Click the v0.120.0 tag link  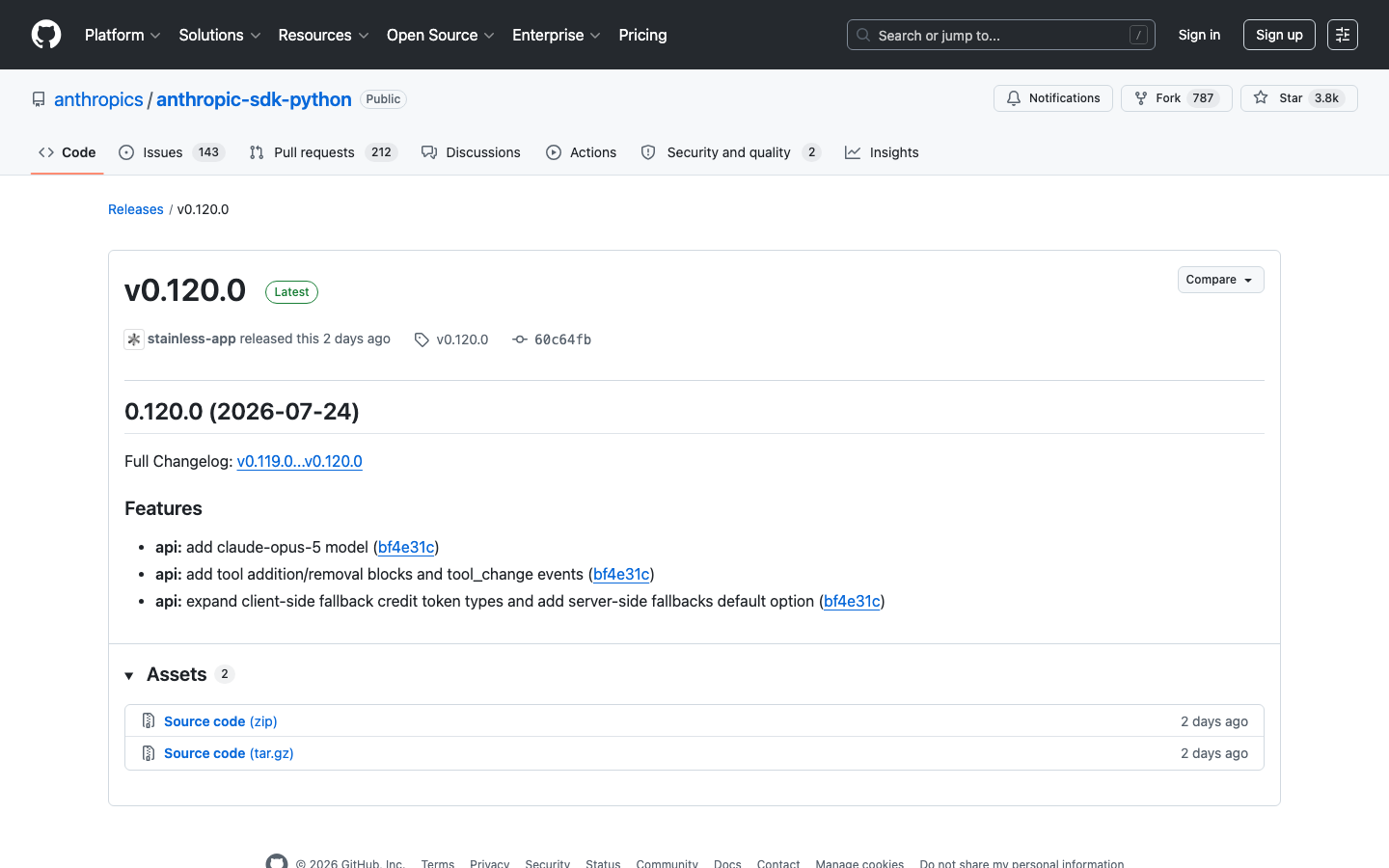(x=451, y=339)
